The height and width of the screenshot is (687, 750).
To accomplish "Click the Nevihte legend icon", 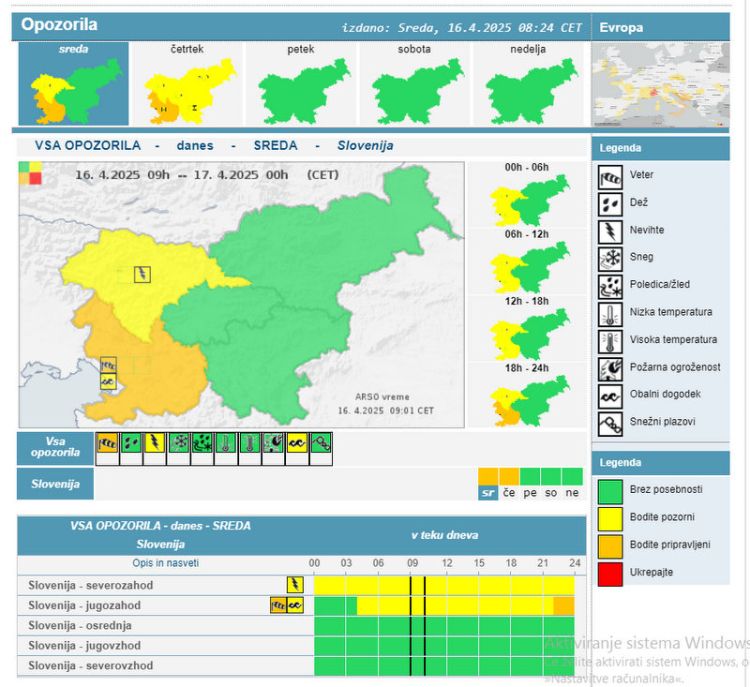I will tap(610, 232).
